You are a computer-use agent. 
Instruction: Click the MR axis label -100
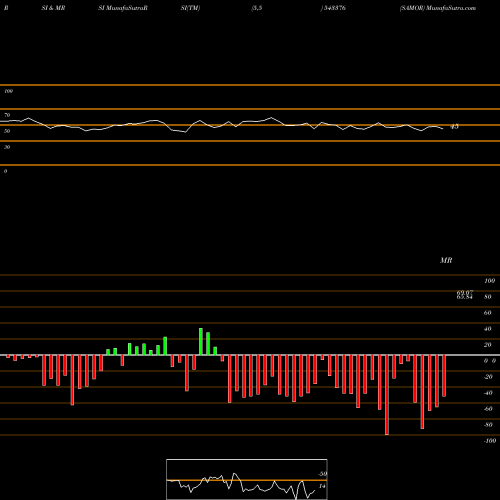click(490, 441)
